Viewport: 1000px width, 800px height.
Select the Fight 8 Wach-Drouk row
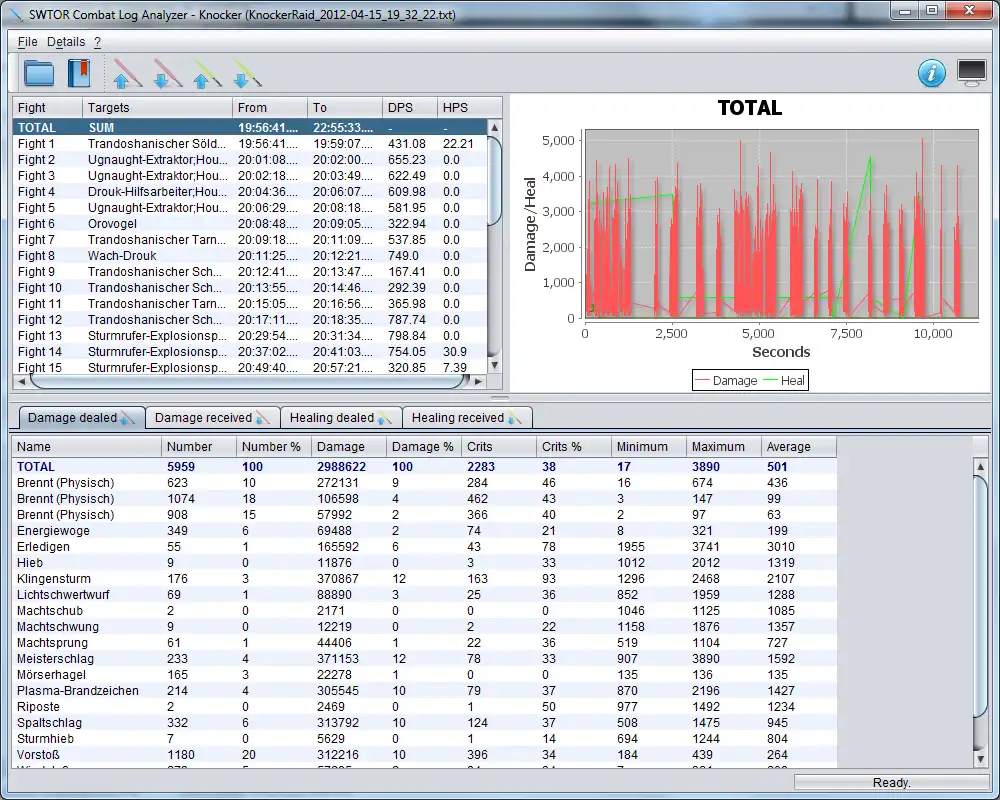[x=250, y=256]
